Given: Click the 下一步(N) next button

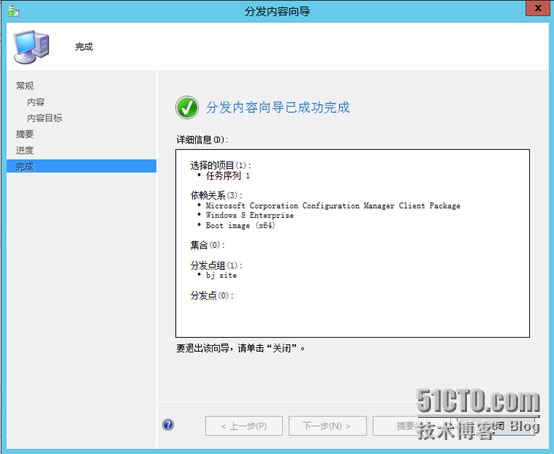Looking at the screenshot, I should tap(327, 426).
